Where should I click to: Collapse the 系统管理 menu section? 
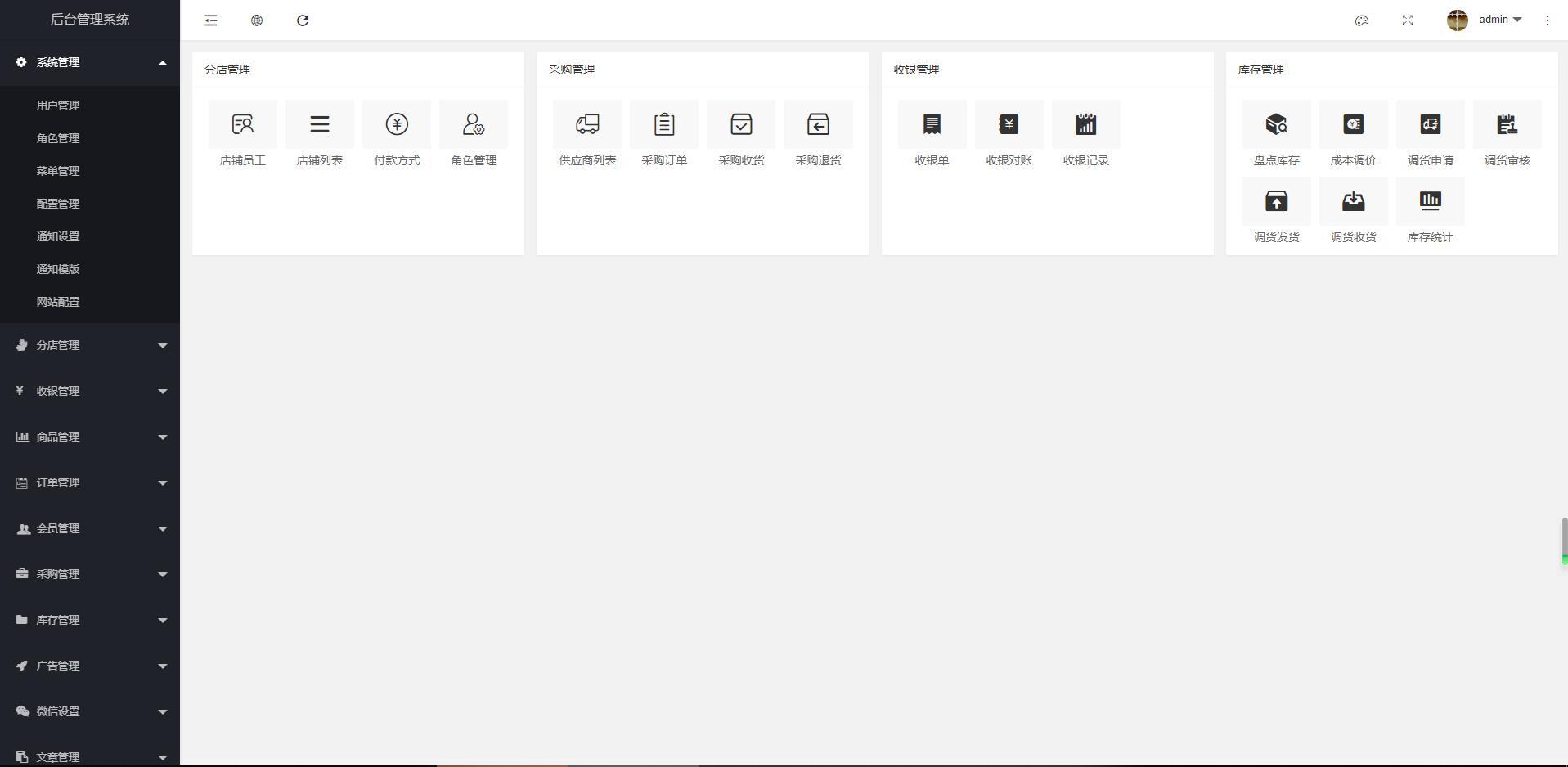pyautogui.click(x=90, y=63)
